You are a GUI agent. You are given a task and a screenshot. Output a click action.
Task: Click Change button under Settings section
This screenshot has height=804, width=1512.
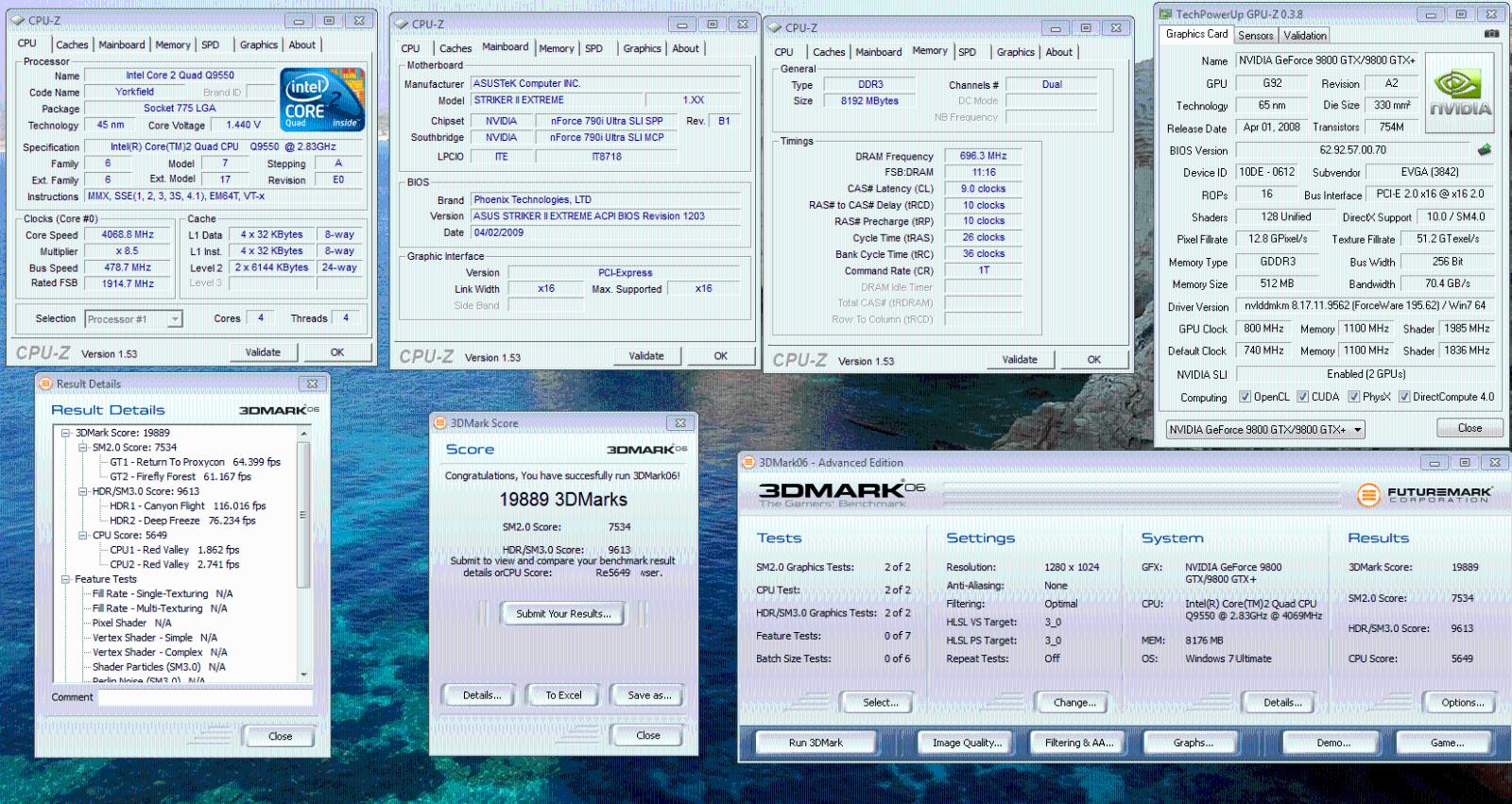(x=1074, y=703)
